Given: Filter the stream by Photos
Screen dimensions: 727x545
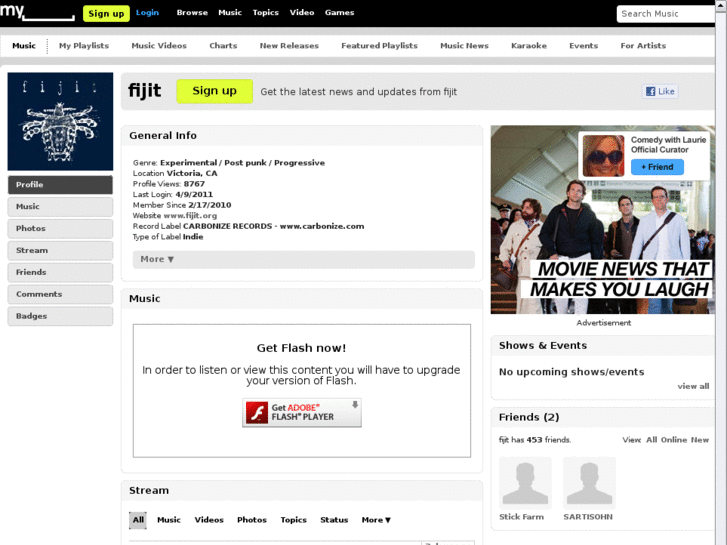Looking at the screenshot, I should pos(252,520).
